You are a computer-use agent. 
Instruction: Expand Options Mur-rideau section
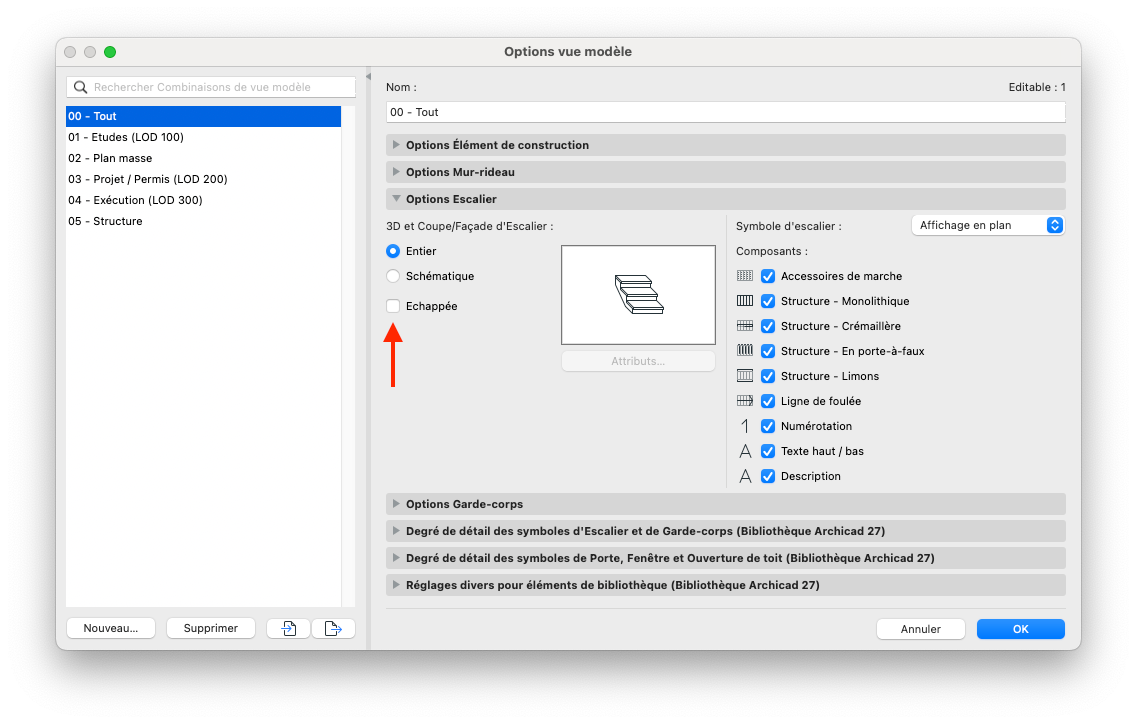726,172
